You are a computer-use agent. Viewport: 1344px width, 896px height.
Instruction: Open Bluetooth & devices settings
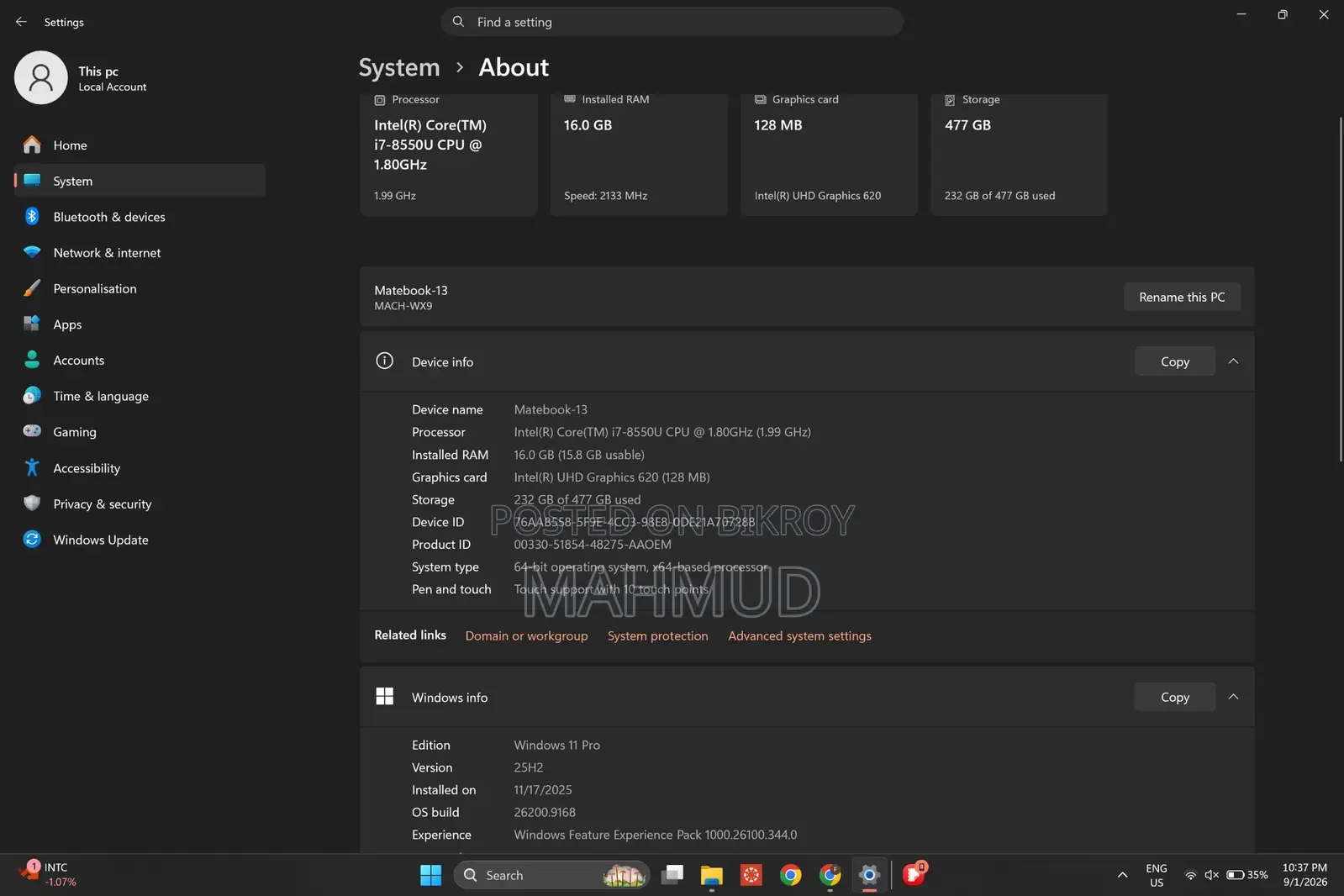pyautogui.click(x=140, y=217)
